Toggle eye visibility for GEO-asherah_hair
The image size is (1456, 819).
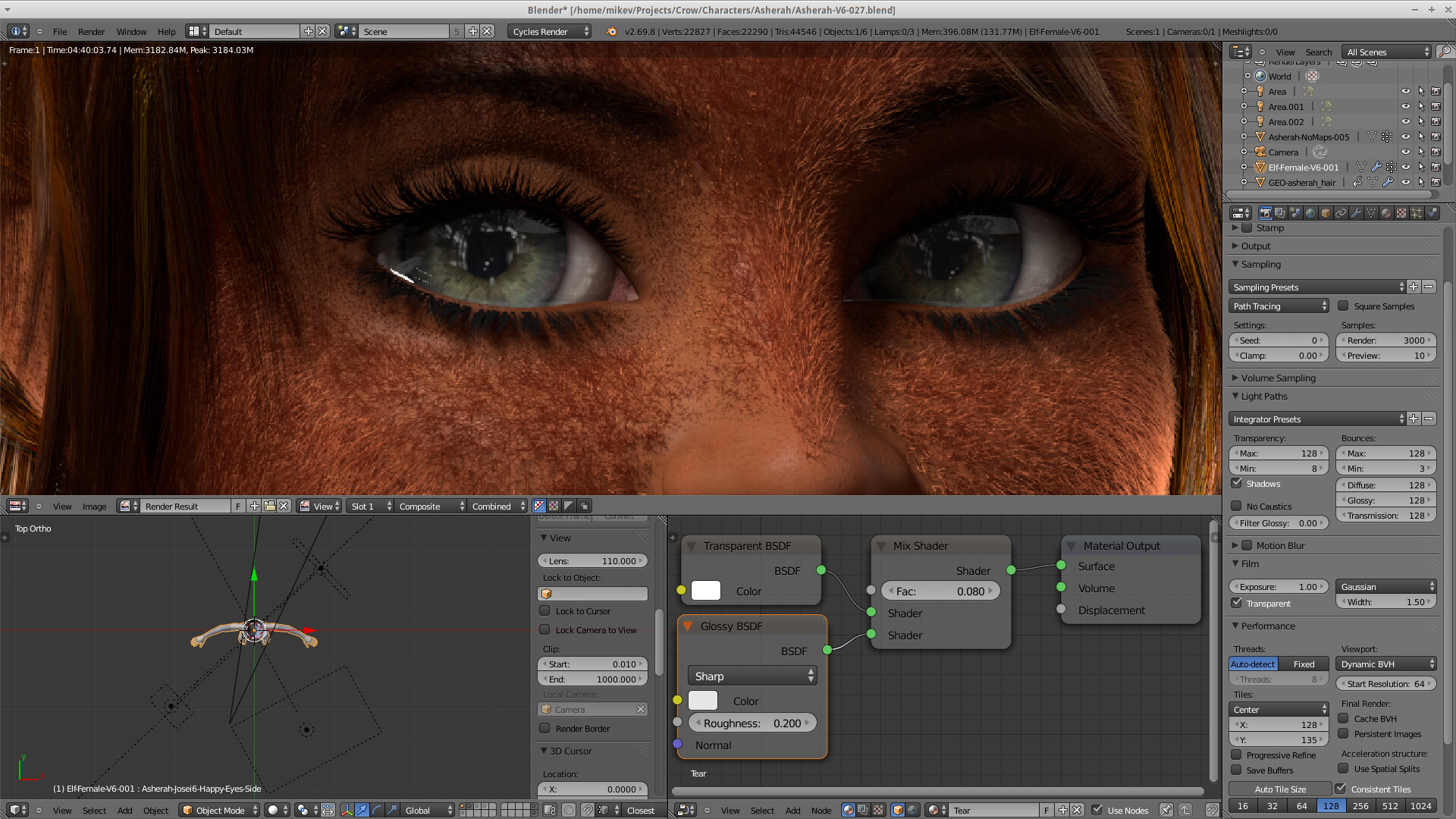coord(1405,182)
